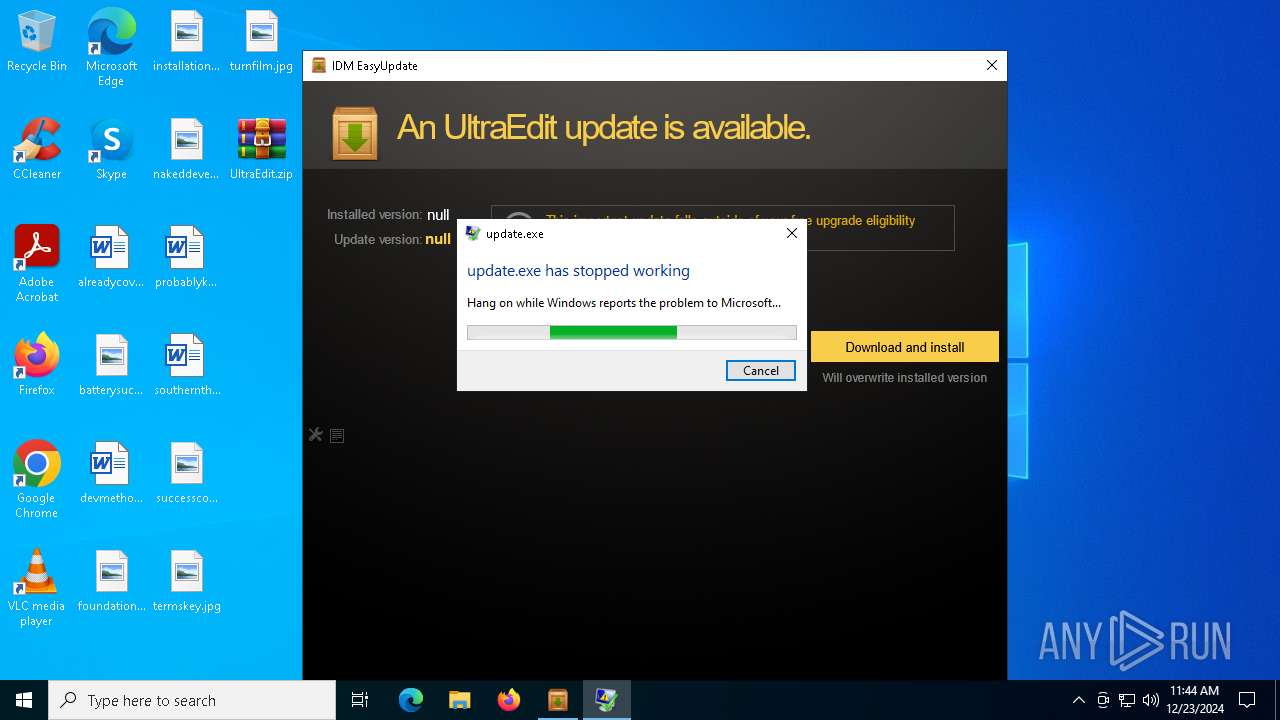Click the Windows Start button

24,700
